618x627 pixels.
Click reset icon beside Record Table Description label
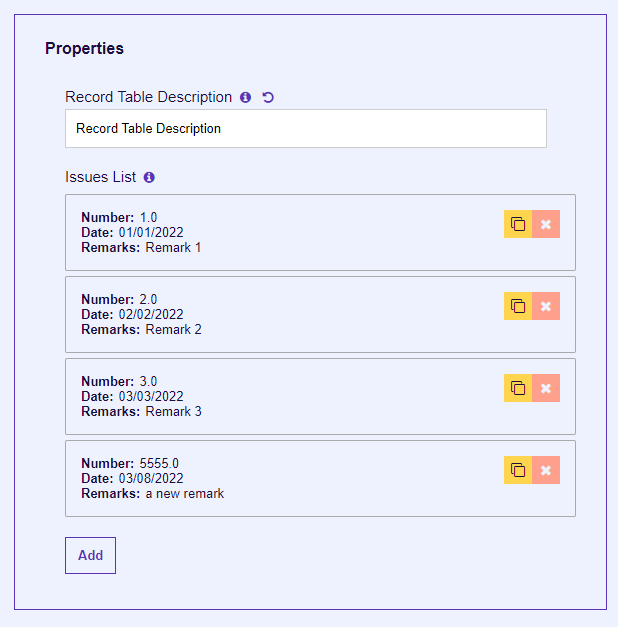click(267, 97)
